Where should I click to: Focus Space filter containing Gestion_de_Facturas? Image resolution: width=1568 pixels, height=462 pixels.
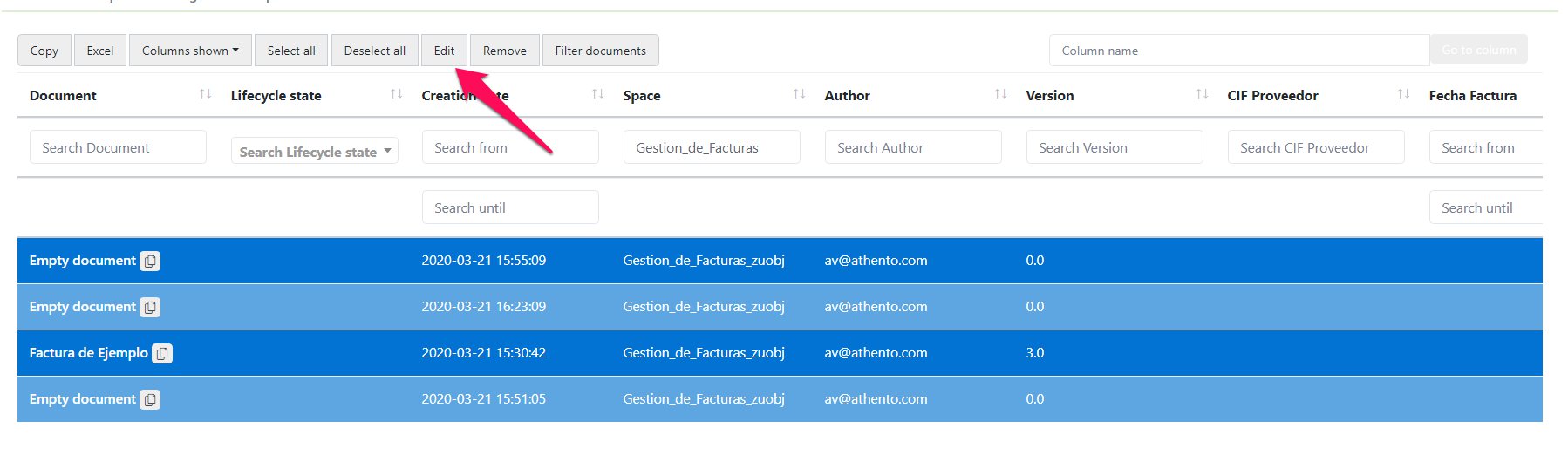pyautogui.click(x=712, y=147)
